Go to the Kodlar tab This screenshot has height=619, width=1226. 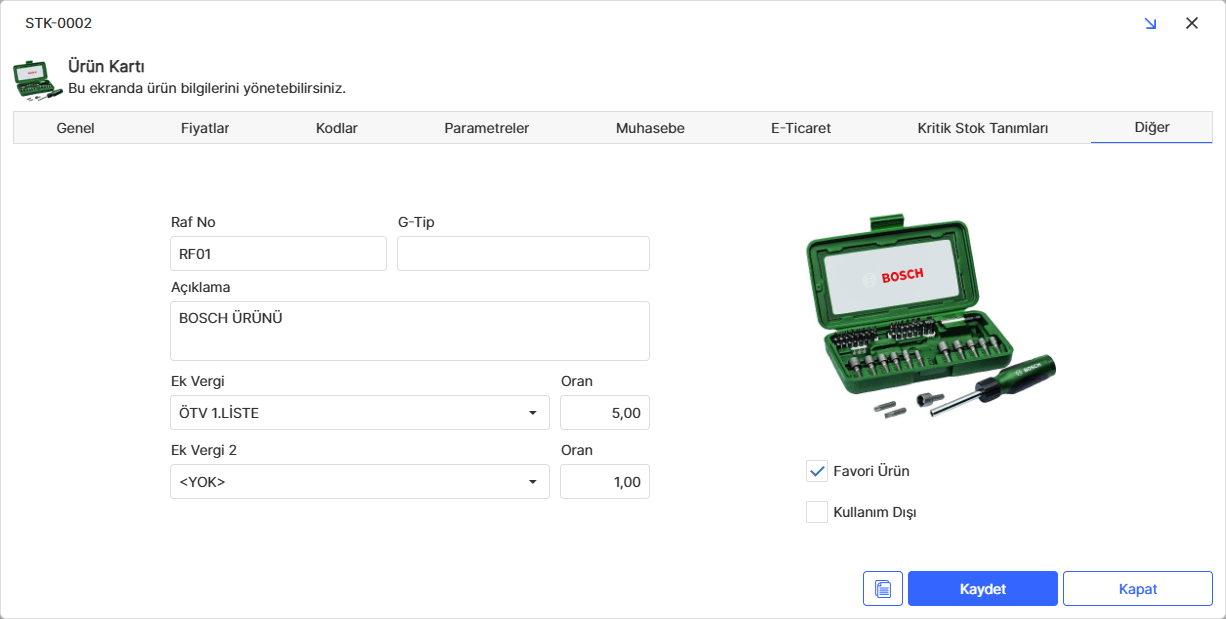click(337, 128)
